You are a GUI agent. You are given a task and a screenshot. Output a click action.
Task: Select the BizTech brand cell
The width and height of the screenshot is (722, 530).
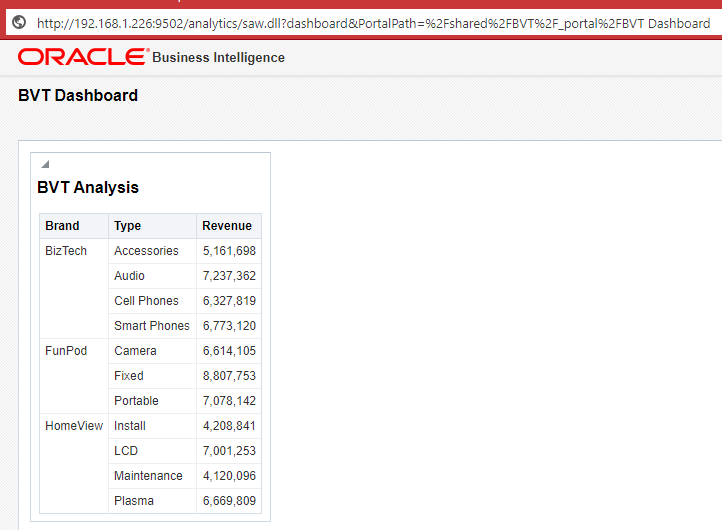(74, 288)
